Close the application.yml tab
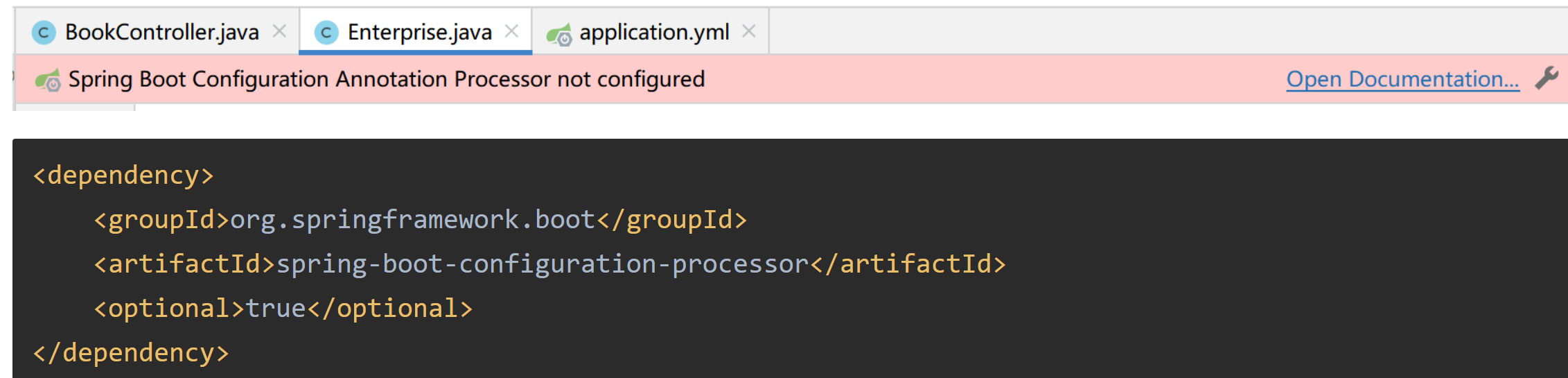This screenshot has width=1568, height=378. coord(749,31)
